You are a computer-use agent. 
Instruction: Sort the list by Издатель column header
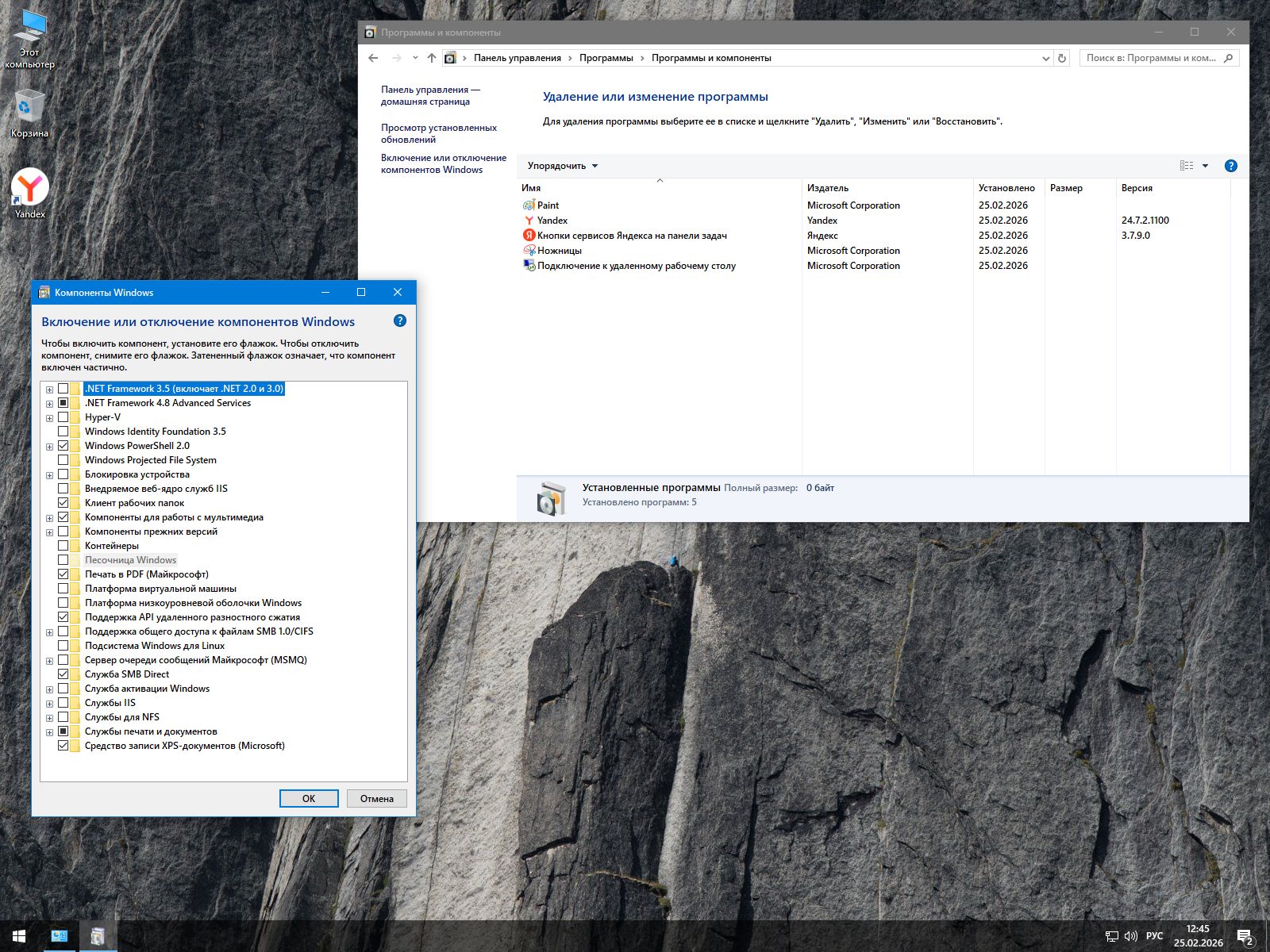pos(828,188)
